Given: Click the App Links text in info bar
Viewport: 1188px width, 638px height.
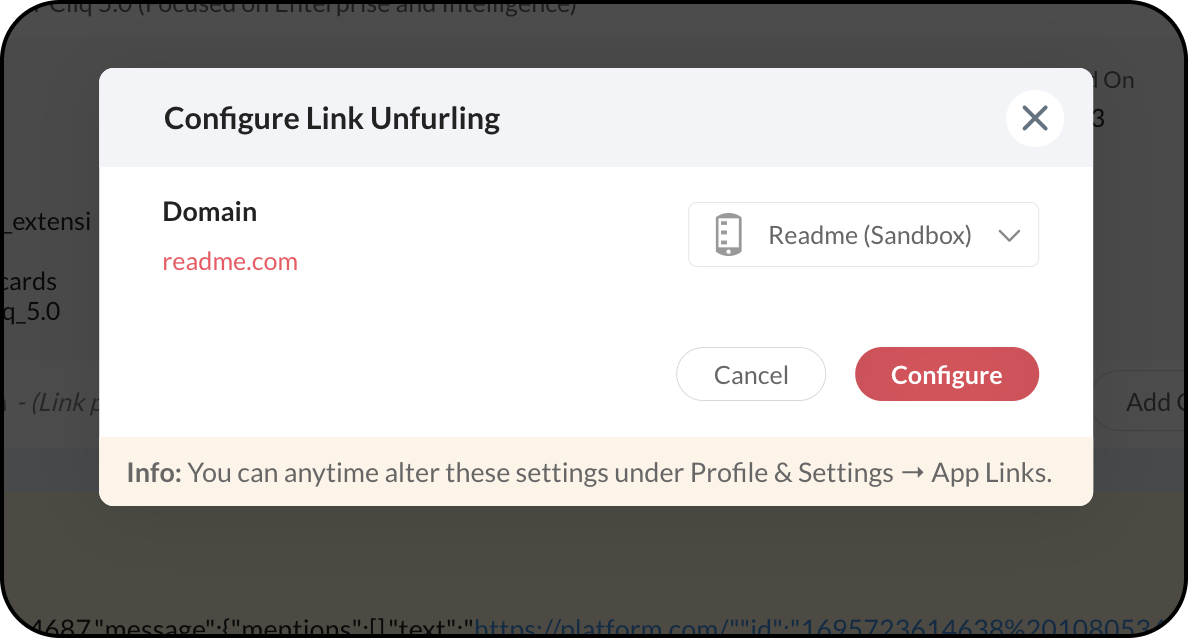Looking at the screenshot, I should click(992, 473).
